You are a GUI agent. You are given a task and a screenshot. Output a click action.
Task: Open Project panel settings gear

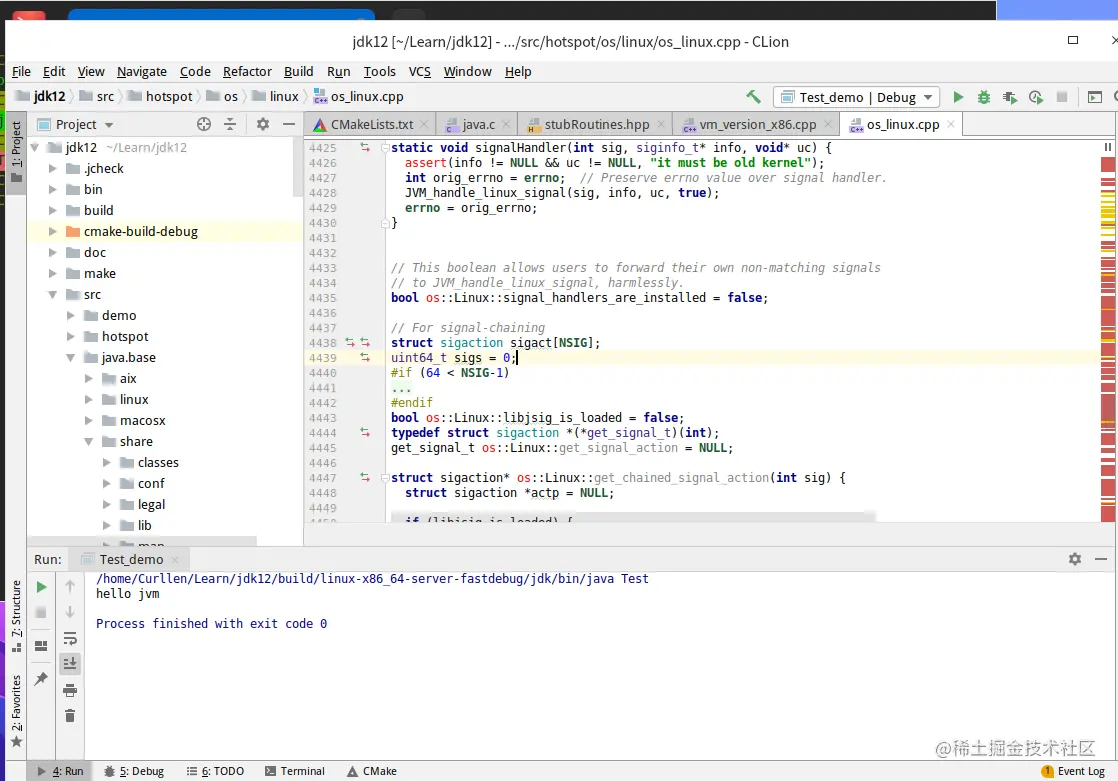coord(262,124)
